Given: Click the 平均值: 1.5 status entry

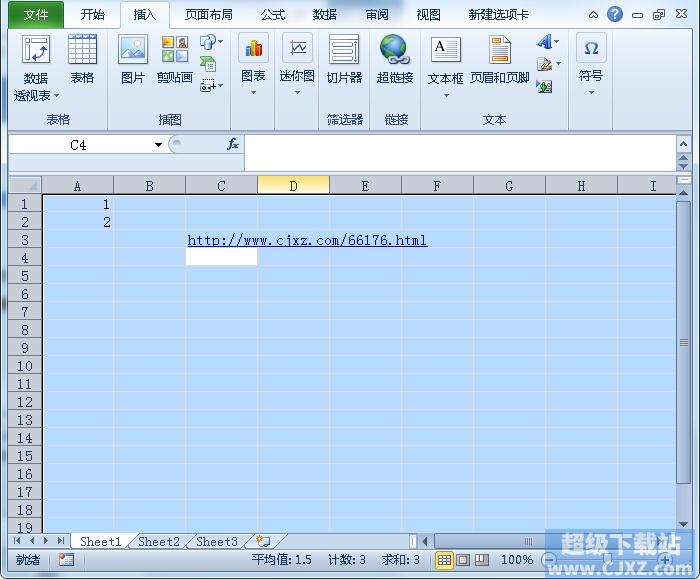Looking at the screenshot, I should (x=282, y=559).
